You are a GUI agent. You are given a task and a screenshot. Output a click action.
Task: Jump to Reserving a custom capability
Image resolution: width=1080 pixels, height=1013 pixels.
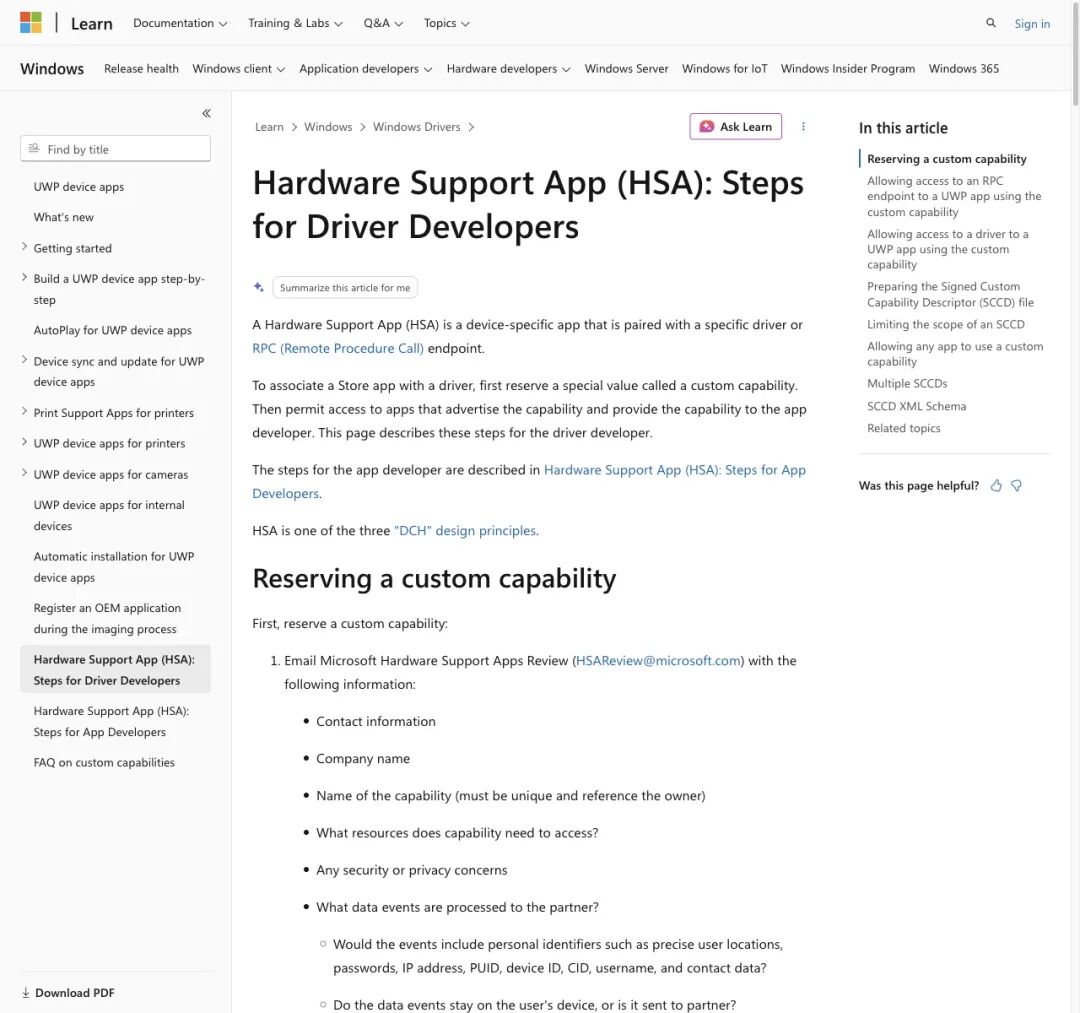[946, 159]
